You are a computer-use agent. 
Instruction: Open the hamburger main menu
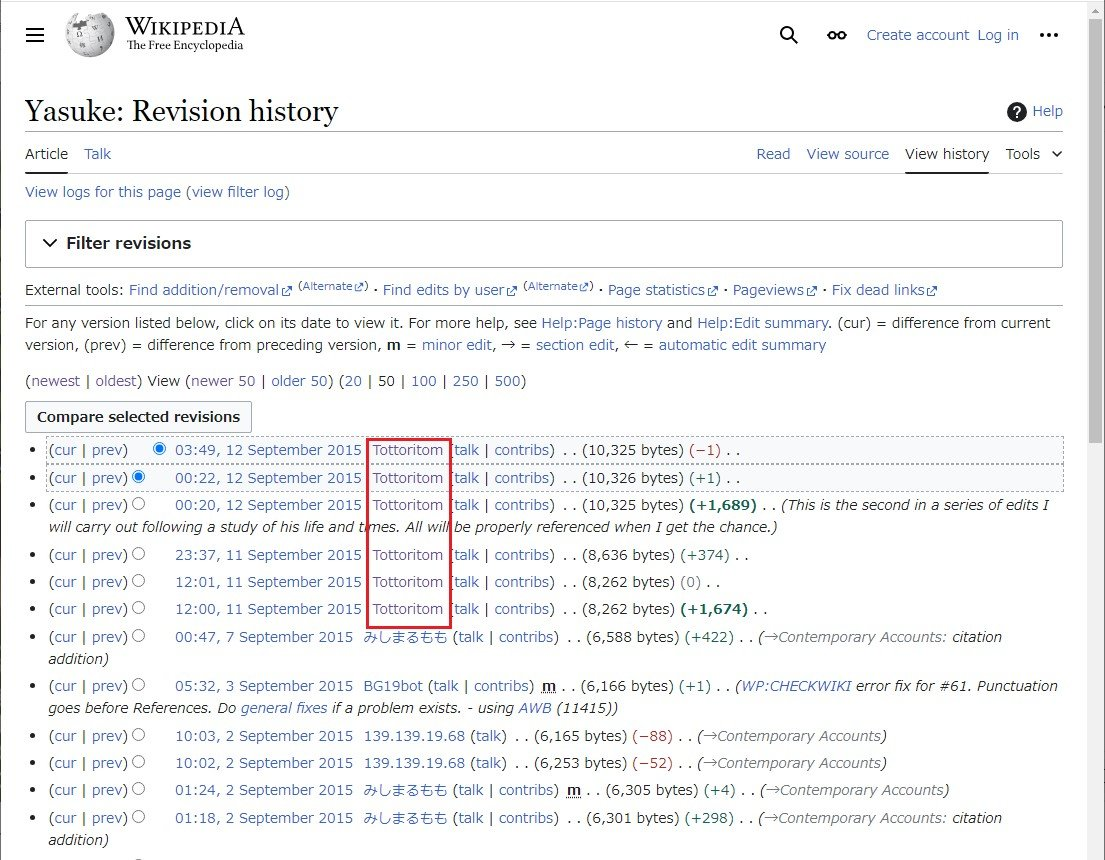[x=35, y=35]
